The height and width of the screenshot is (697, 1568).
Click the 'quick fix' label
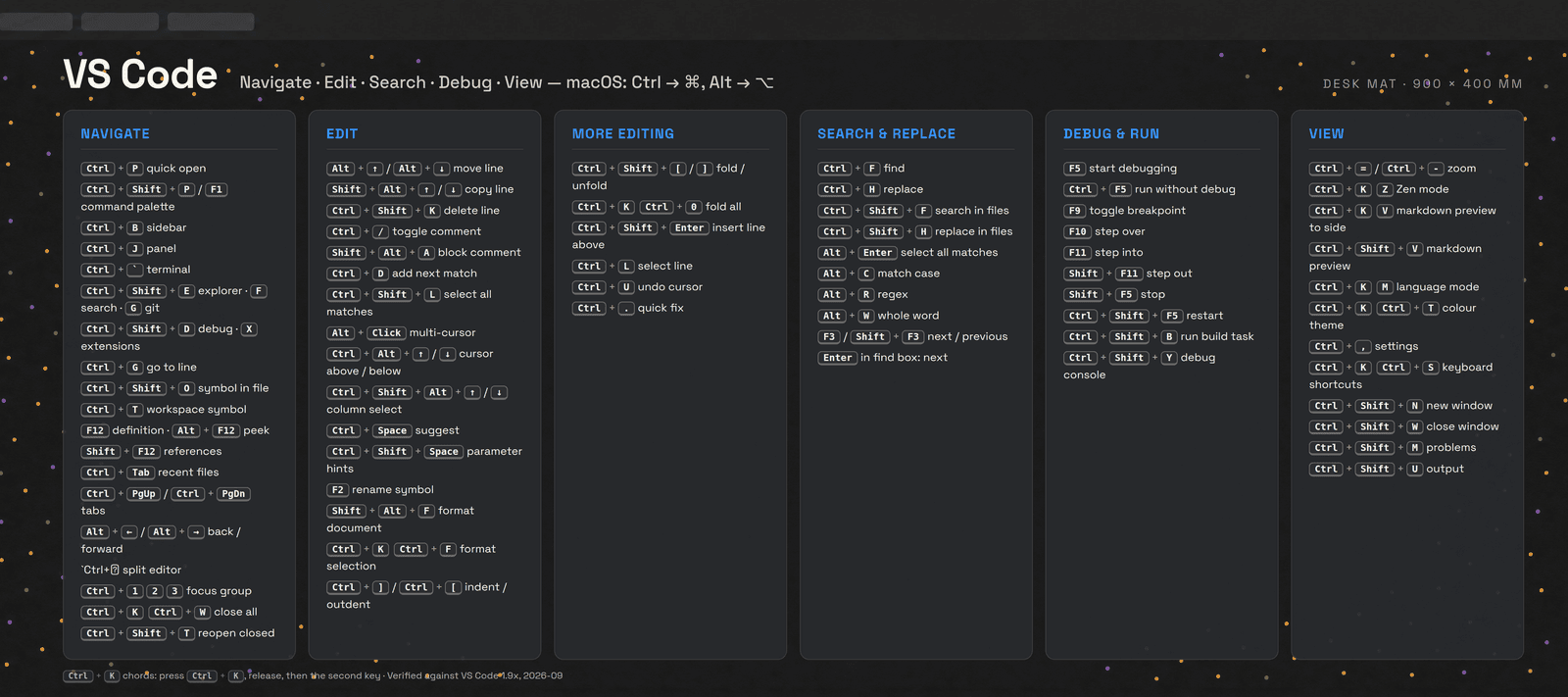click(x=661, y=308)
